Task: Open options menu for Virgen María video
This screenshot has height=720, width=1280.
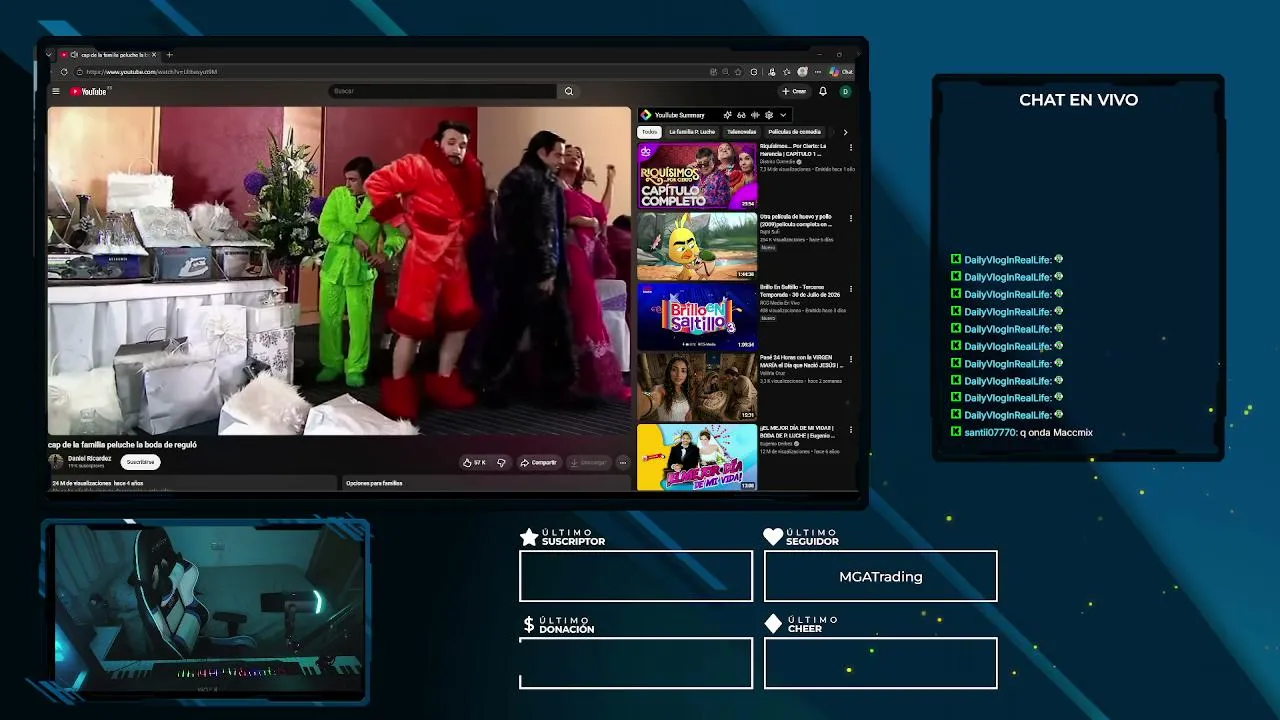Action: pos(851,359)
